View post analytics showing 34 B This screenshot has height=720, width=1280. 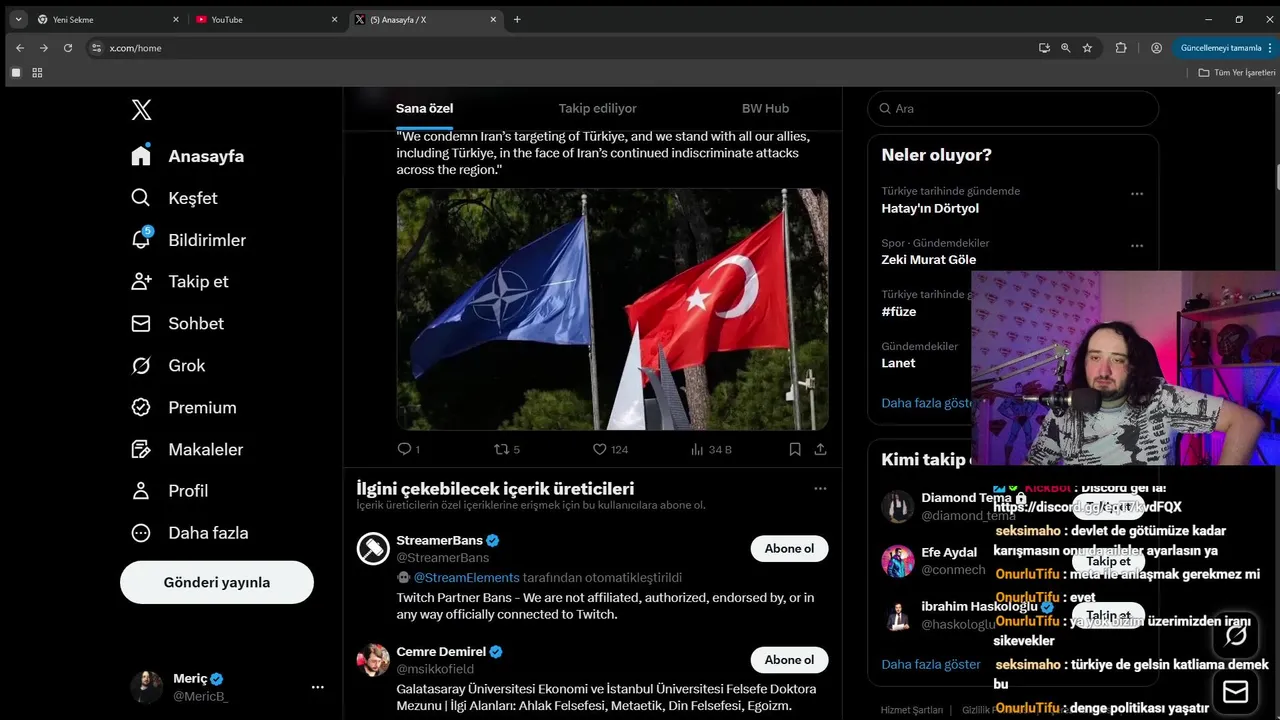coord(711,449)
